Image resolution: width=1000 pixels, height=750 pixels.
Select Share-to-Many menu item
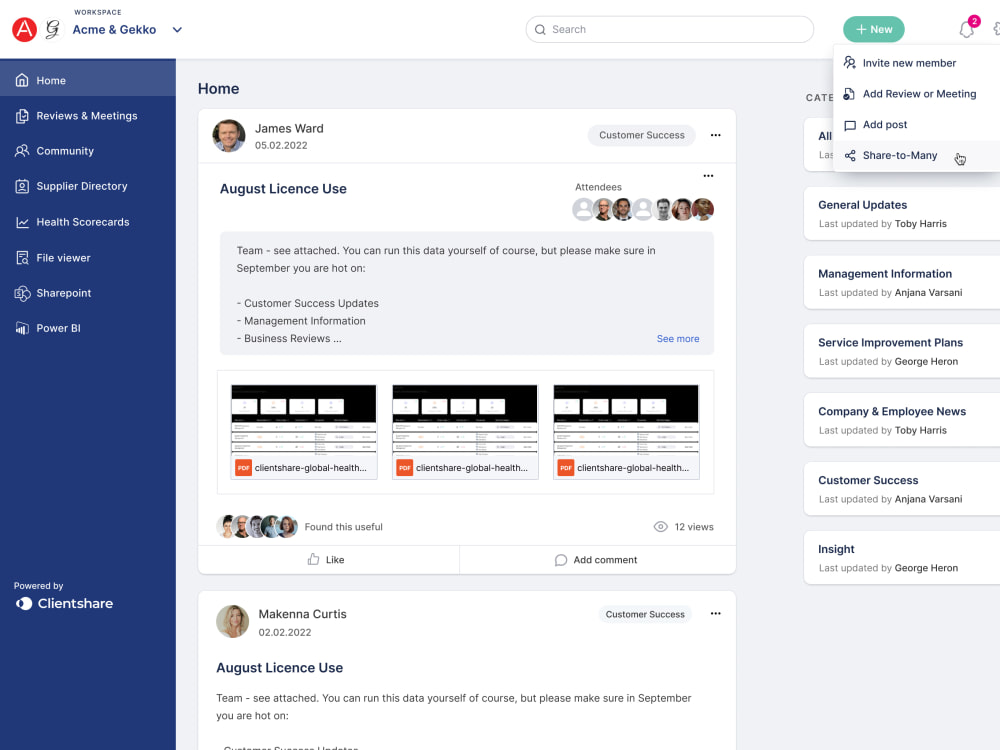coord(916,156)
